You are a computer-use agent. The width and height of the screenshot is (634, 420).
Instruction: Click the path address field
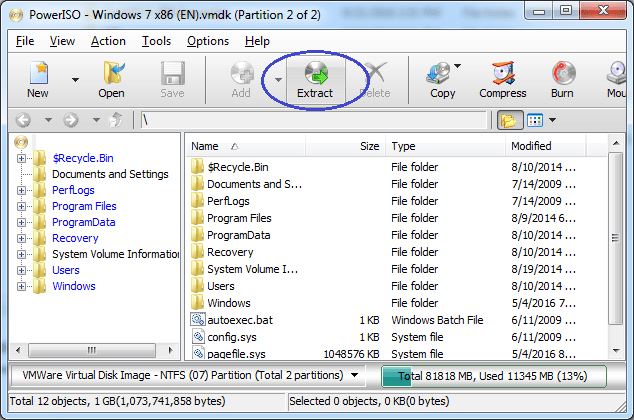tap(314, 120)
